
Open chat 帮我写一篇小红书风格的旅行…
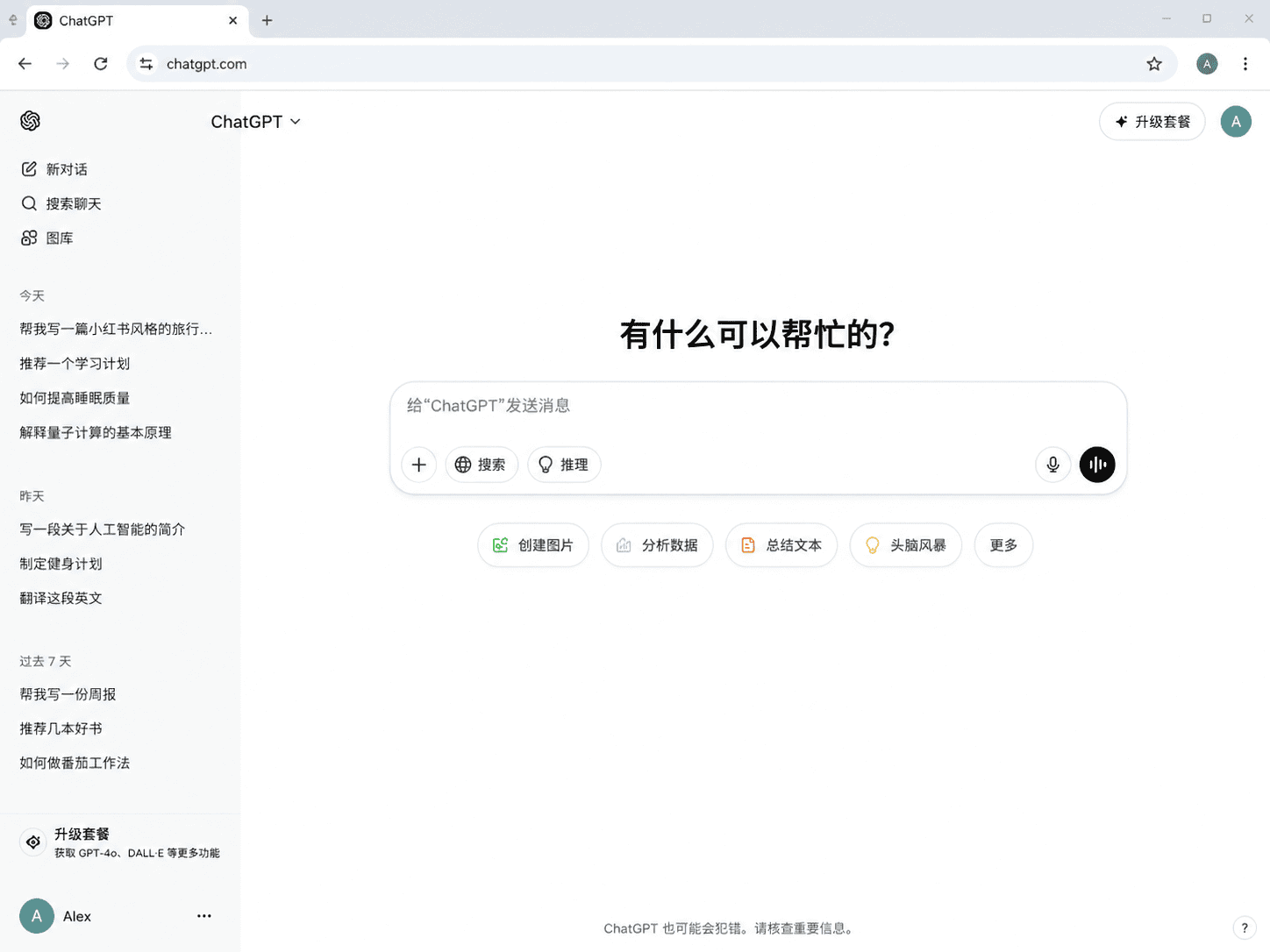click(117, 329)
